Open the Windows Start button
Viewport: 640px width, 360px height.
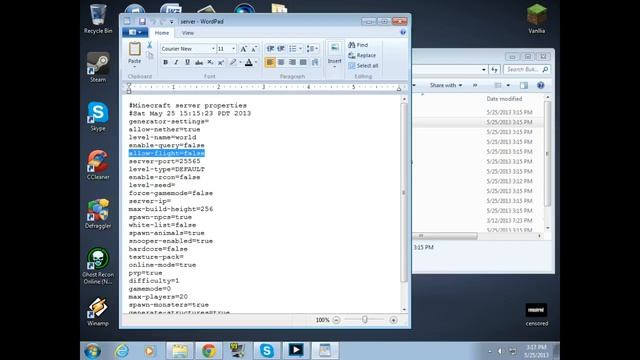(93, 351)
